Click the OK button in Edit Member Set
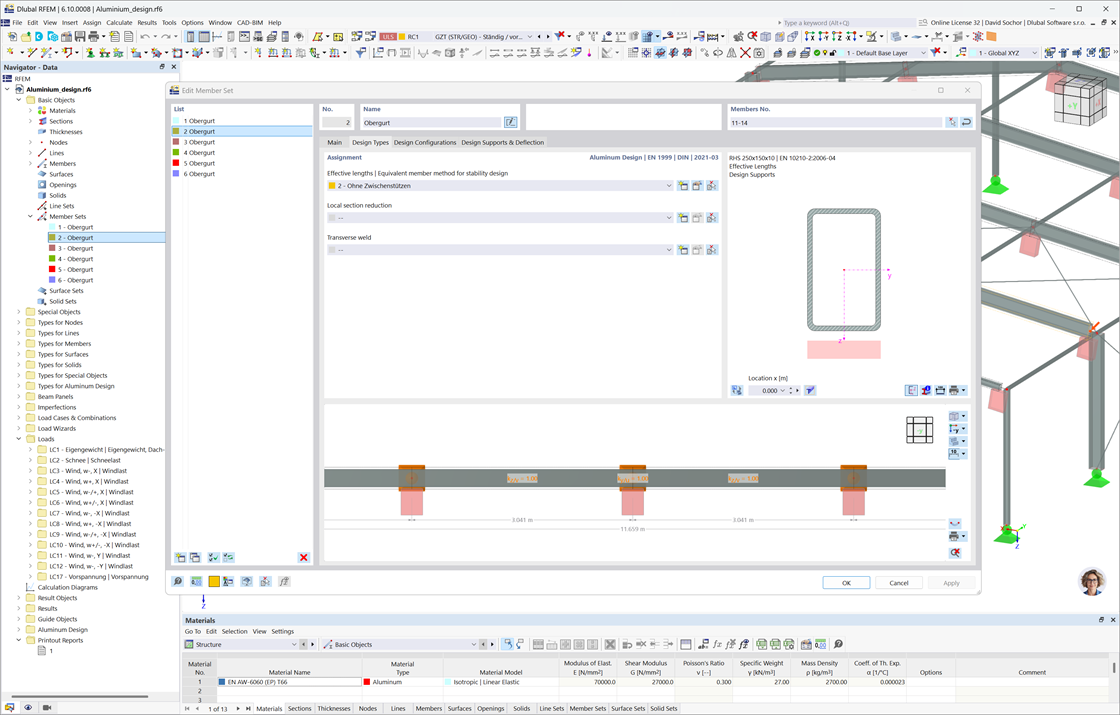 (846, 582)
